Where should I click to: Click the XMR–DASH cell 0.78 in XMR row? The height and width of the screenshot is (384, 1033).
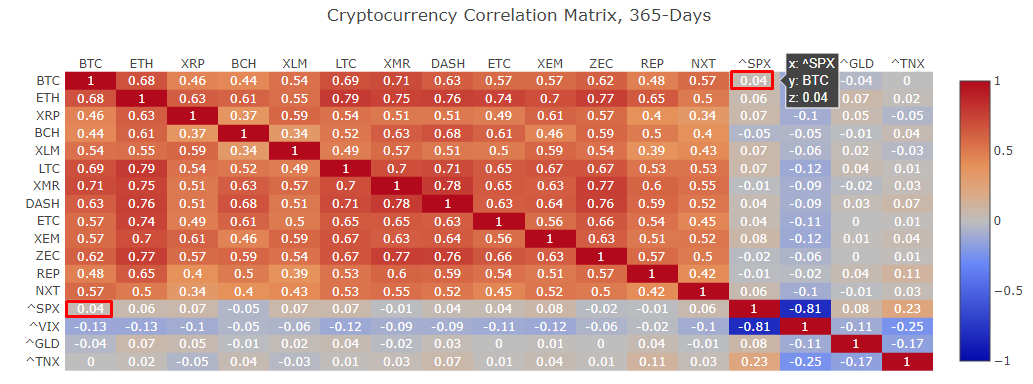pyautogui.click(x=448, y=186)
